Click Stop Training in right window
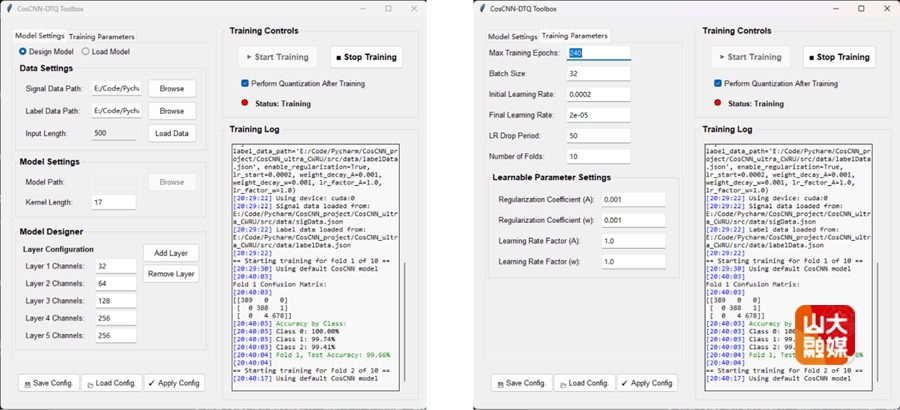This screenshot has height=410, width=900. [x=839, y=57]
